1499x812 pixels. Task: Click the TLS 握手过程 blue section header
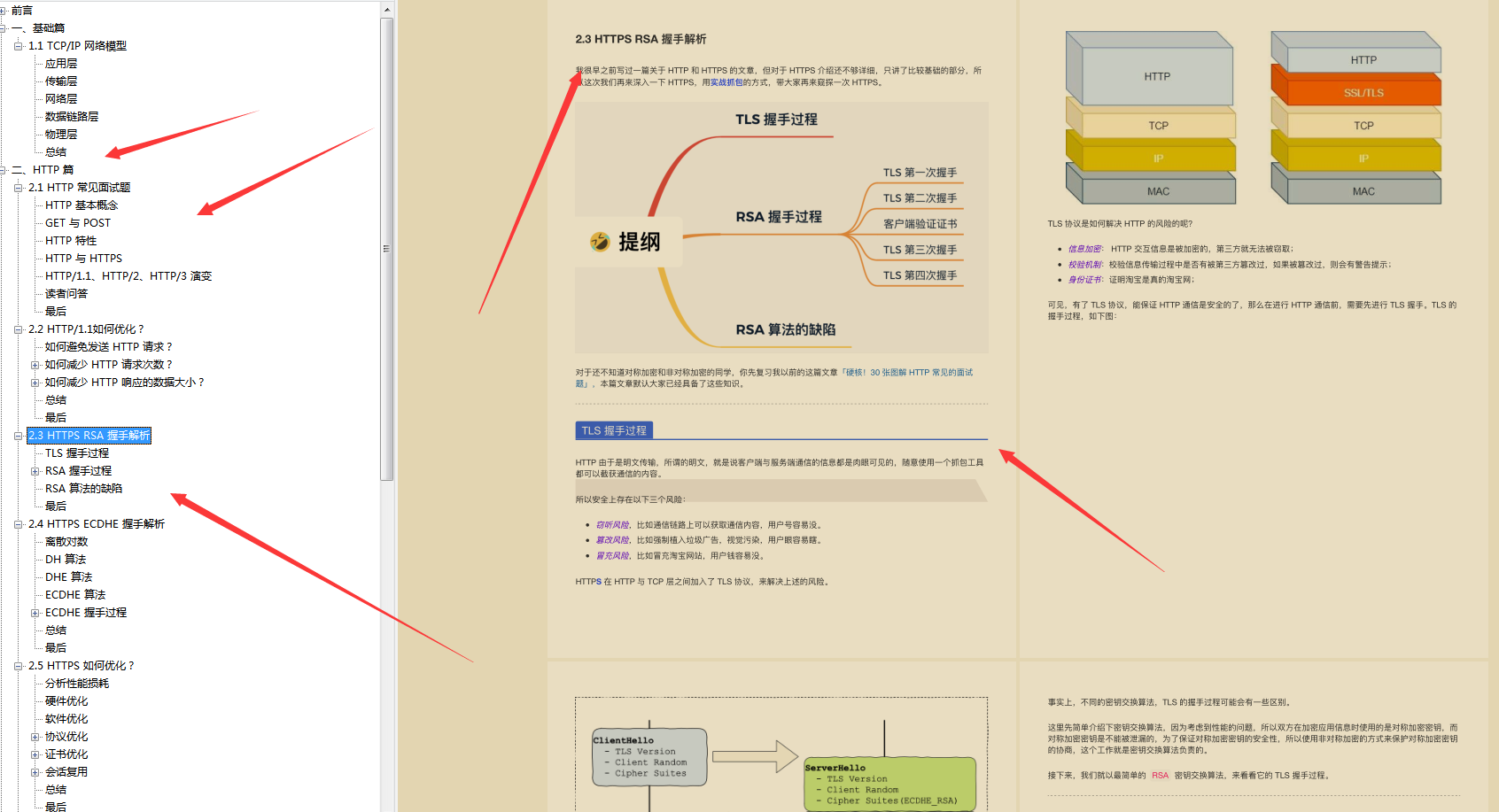point(614,430)
